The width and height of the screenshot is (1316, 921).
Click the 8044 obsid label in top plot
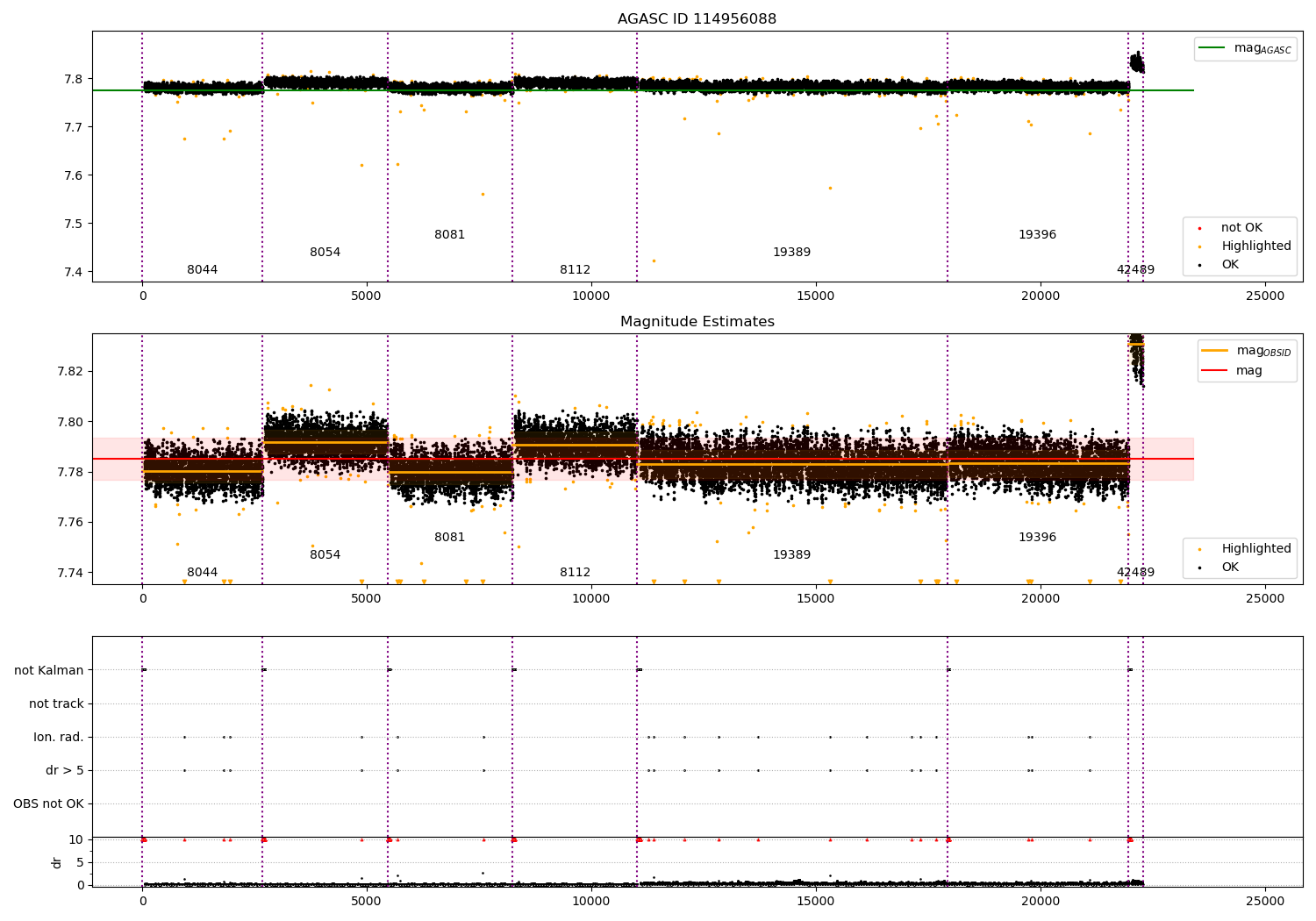coord(202,270)
